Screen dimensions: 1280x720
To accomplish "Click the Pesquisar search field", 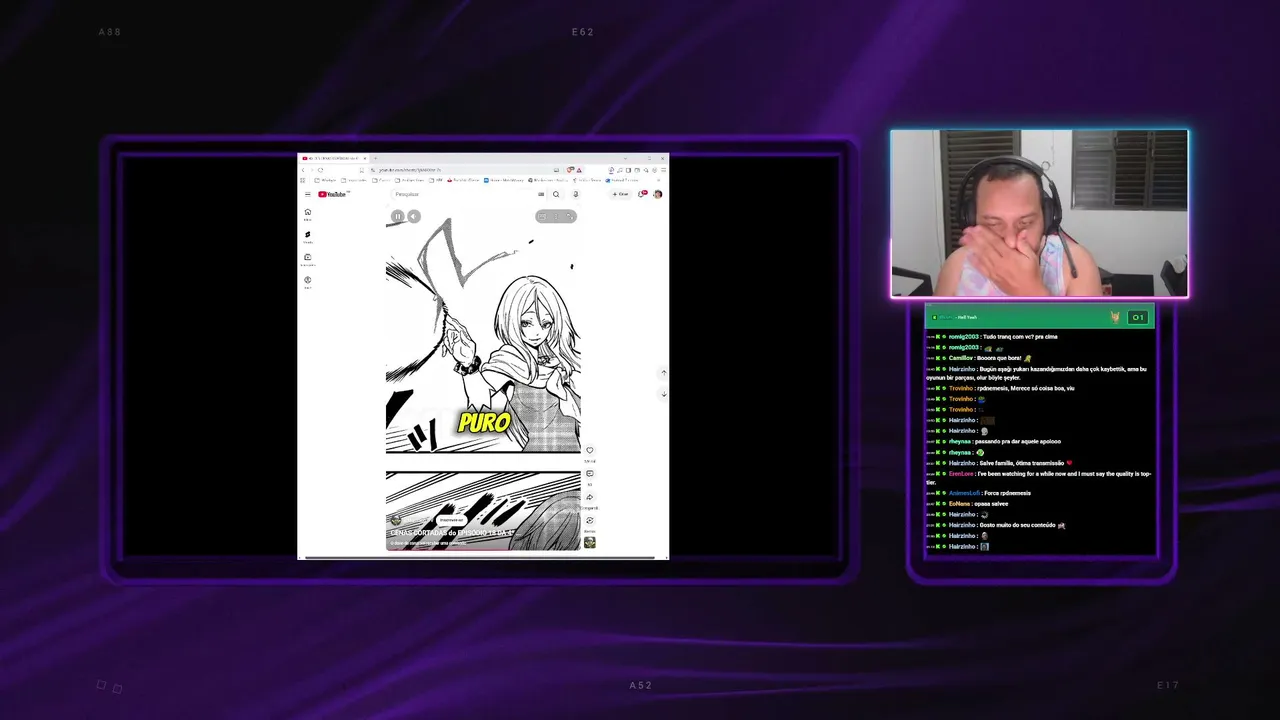I will click(462, 194).
